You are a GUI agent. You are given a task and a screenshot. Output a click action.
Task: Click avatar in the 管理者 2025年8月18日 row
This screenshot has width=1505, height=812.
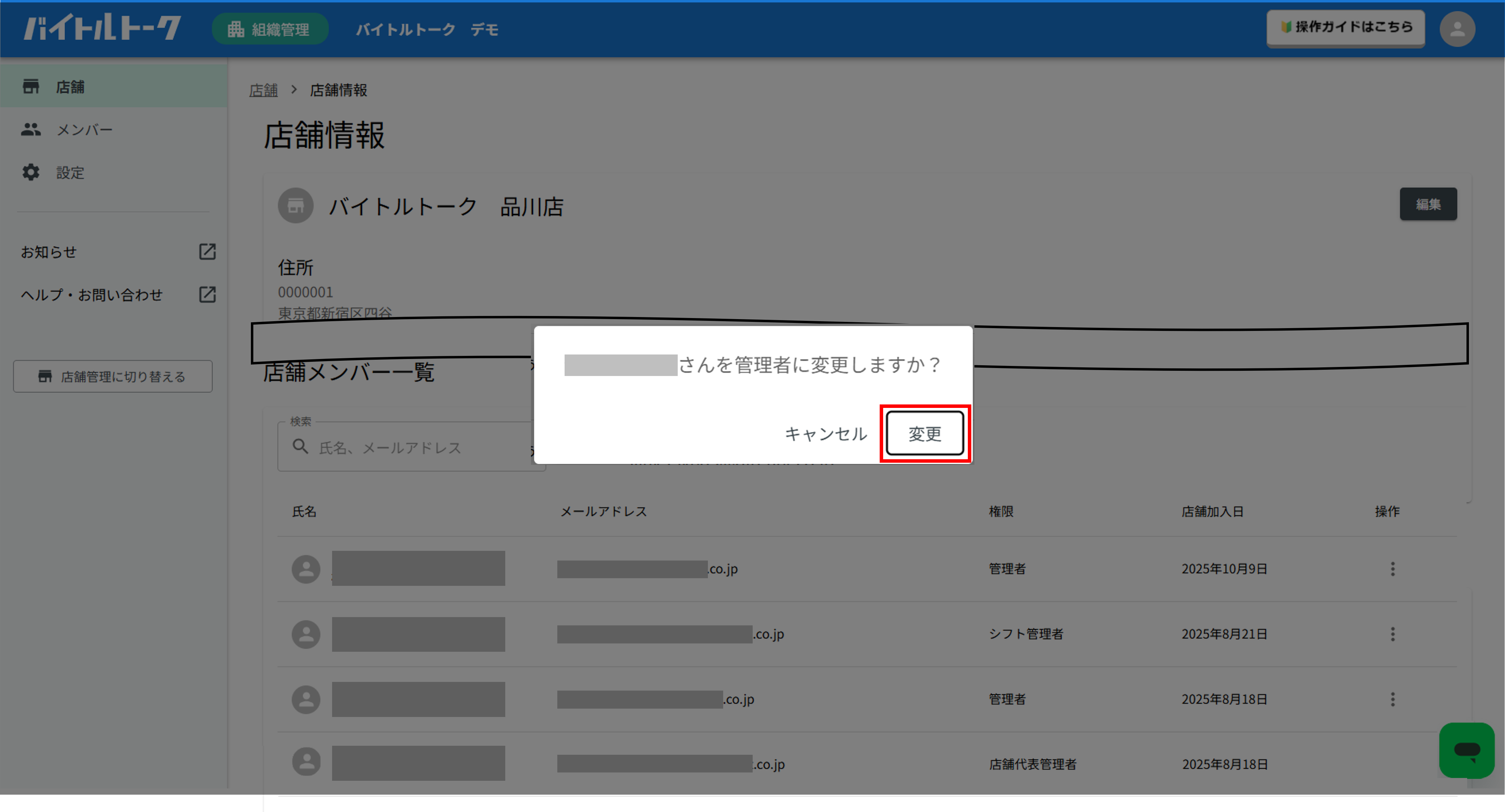[x=306, y=699]
